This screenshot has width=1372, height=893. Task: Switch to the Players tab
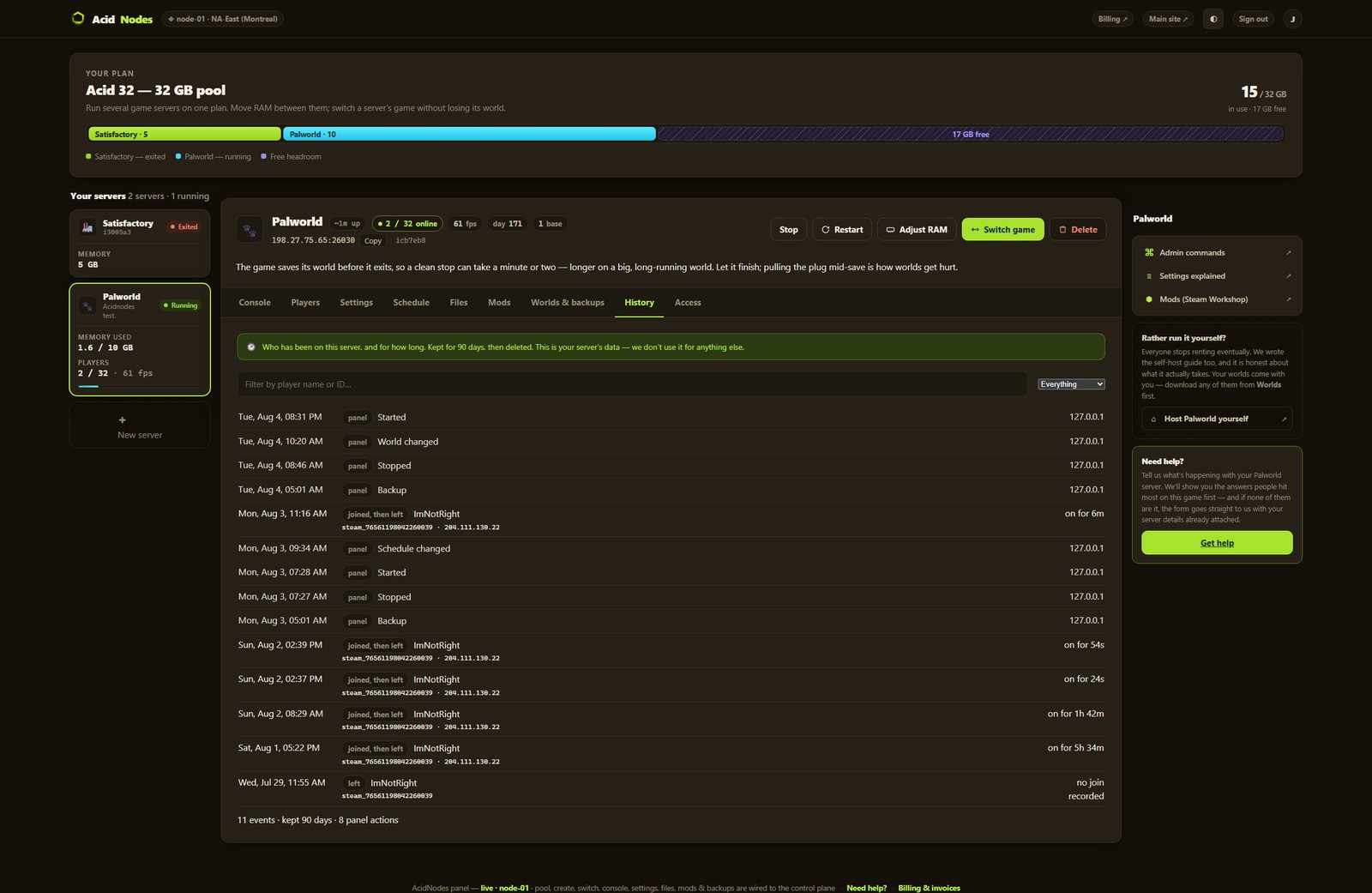(x=305, y=303)
